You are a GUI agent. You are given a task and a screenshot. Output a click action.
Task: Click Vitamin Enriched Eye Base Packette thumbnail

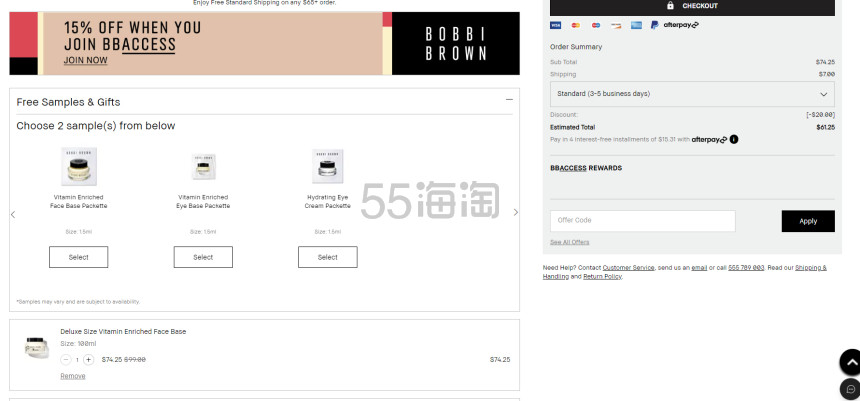coord(203,167)
